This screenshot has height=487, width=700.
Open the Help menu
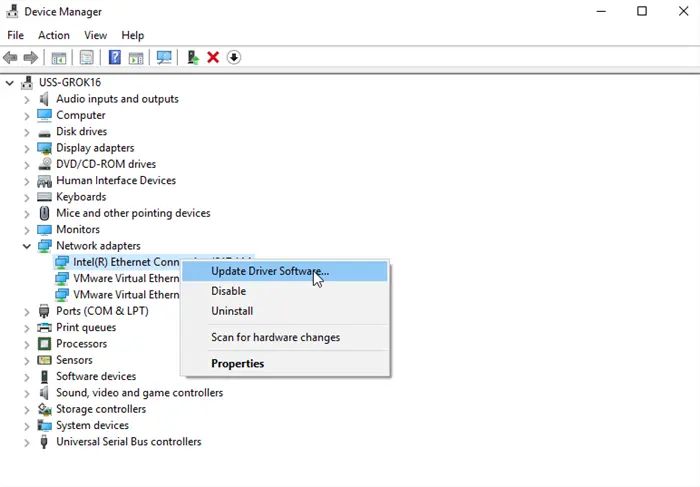pos(133,35)
